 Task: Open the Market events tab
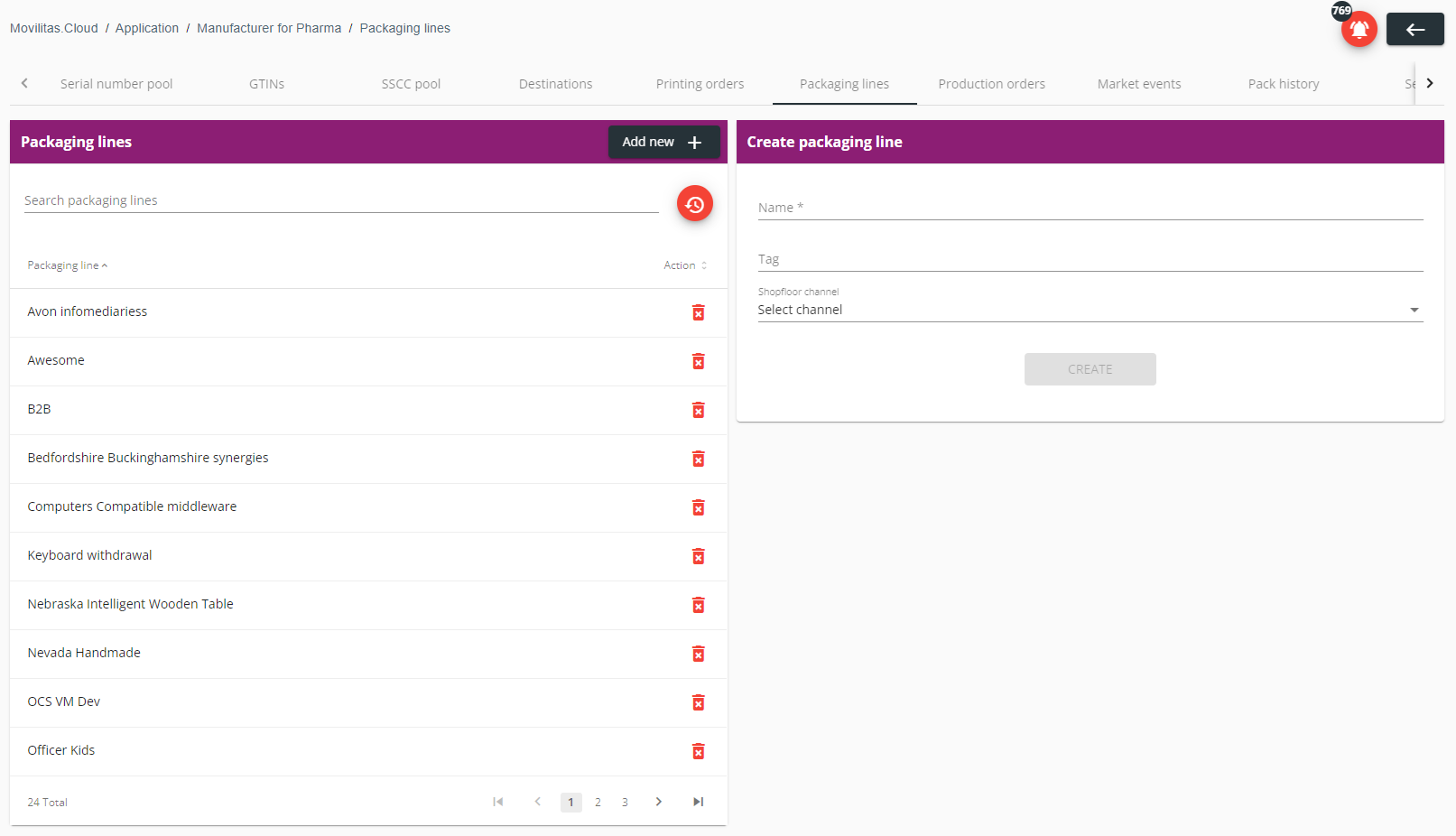tap(1139, 84)
